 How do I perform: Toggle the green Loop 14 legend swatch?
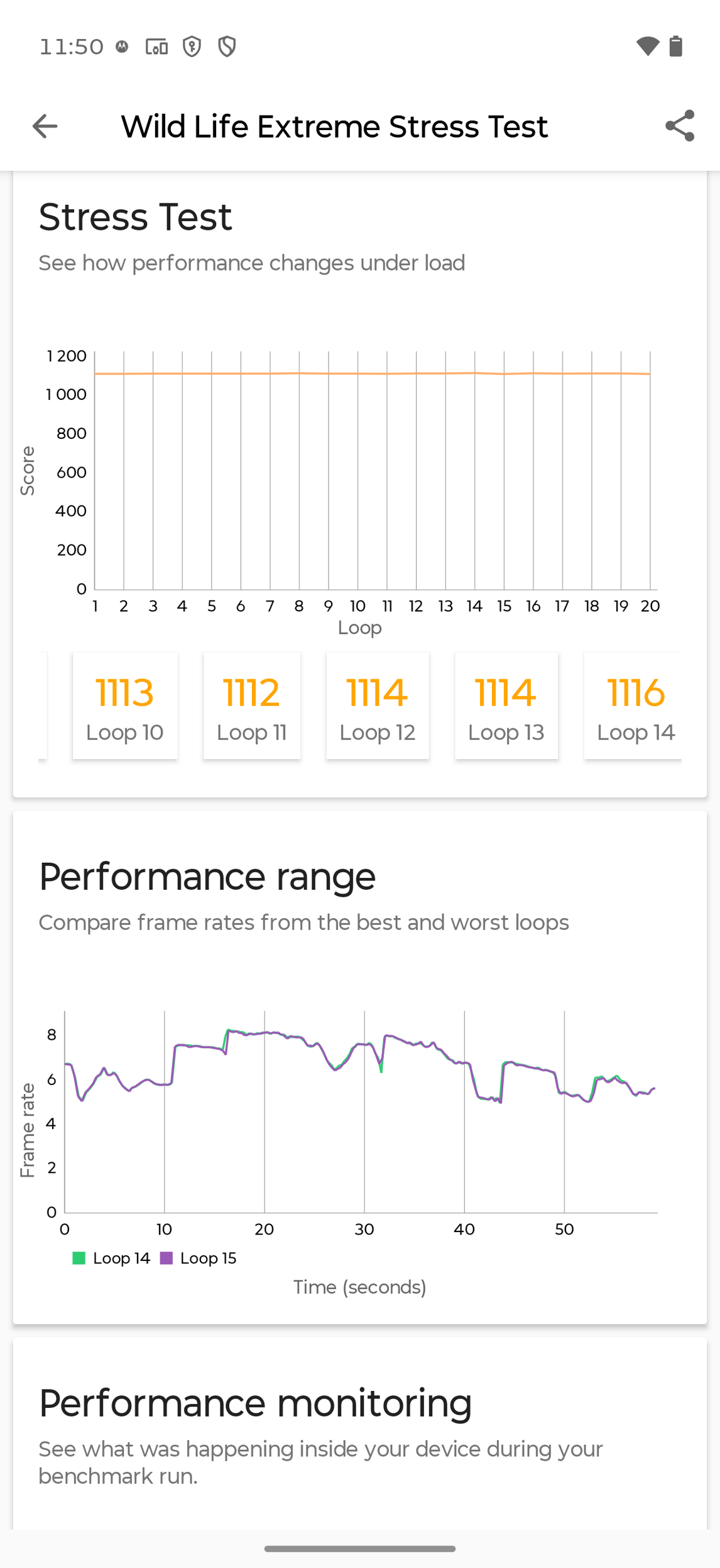(79, 1258)
